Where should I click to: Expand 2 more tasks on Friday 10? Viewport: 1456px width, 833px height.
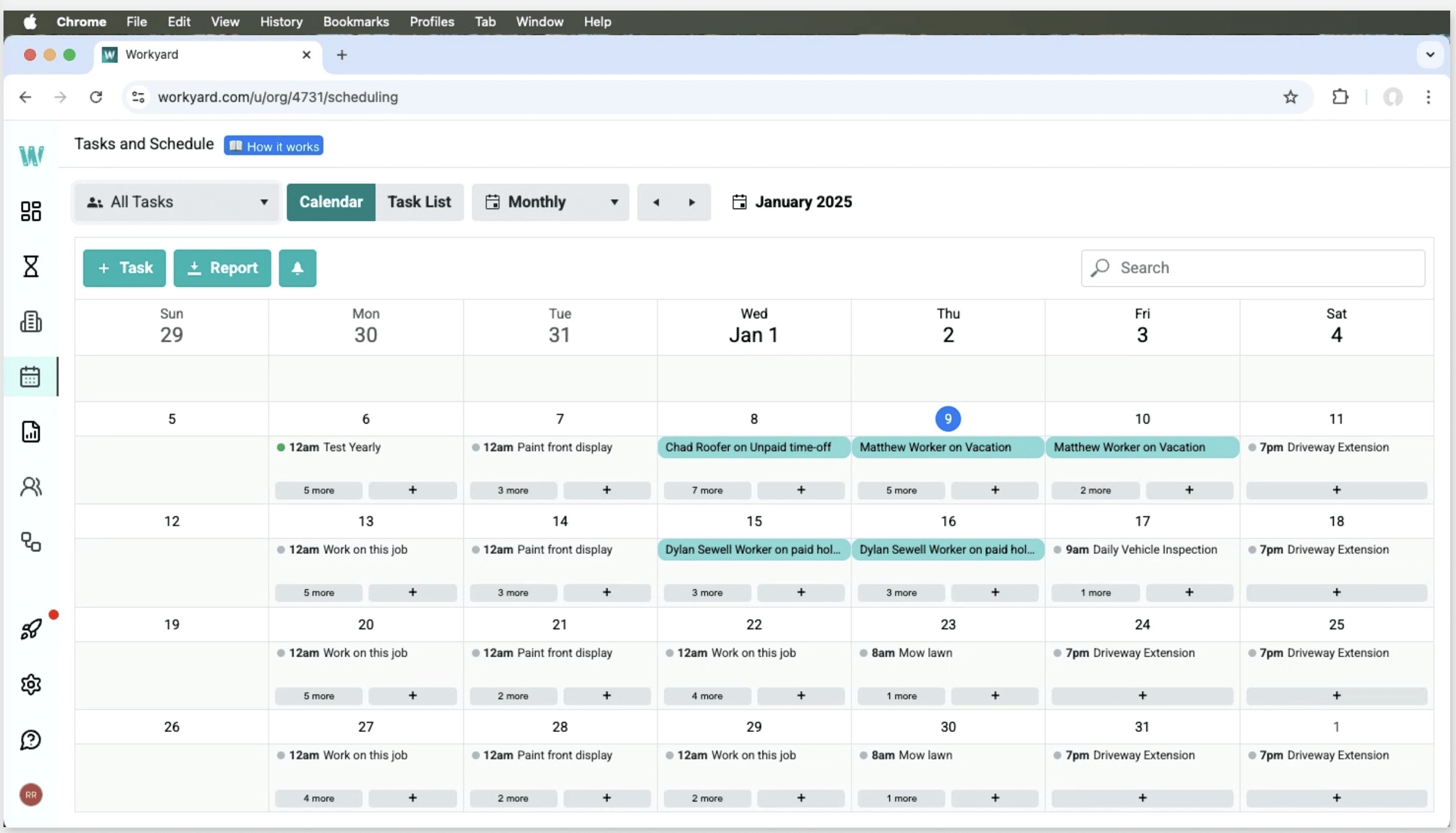click(1095, 490)
